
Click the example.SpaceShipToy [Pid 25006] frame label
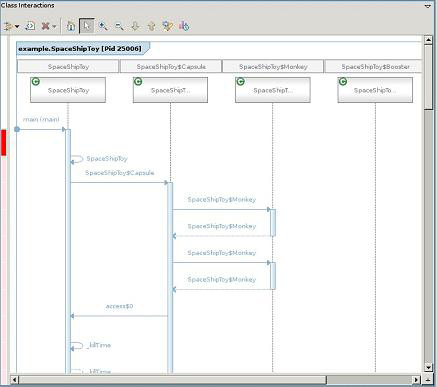pos(80,49)
